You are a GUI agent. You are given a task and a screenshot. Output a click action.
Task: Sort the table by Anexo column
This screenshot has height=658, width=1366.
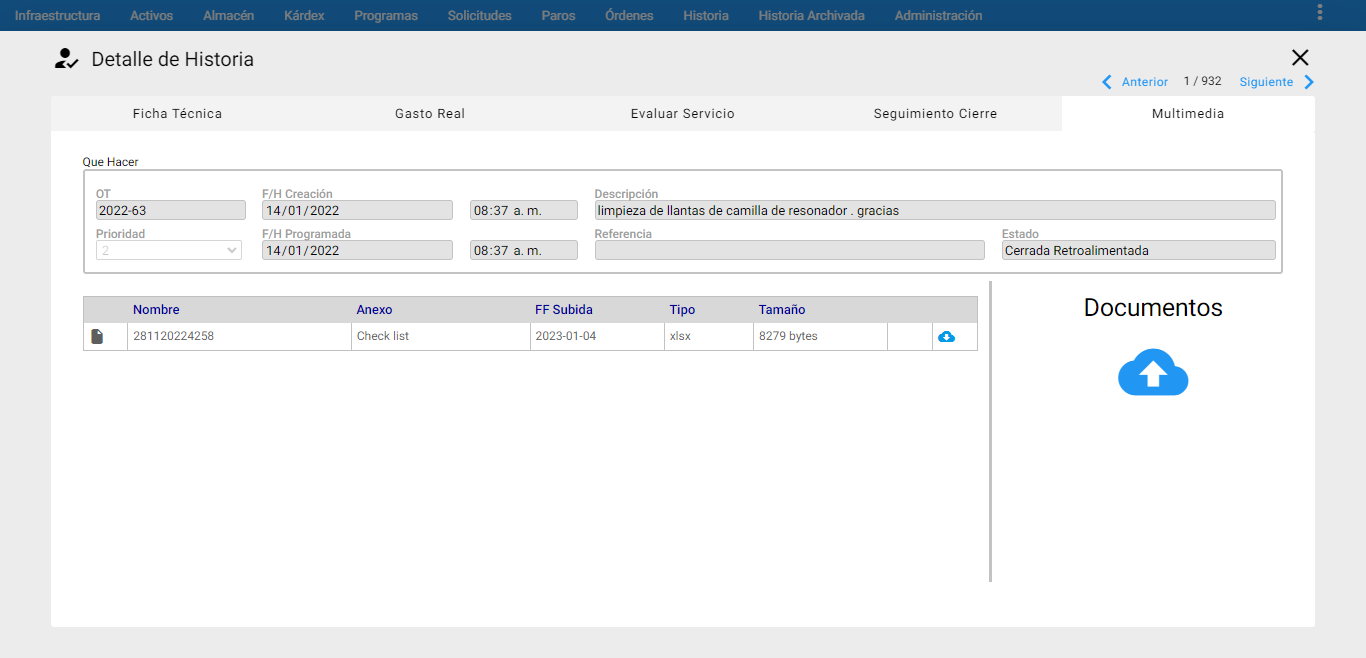[374, 310]
